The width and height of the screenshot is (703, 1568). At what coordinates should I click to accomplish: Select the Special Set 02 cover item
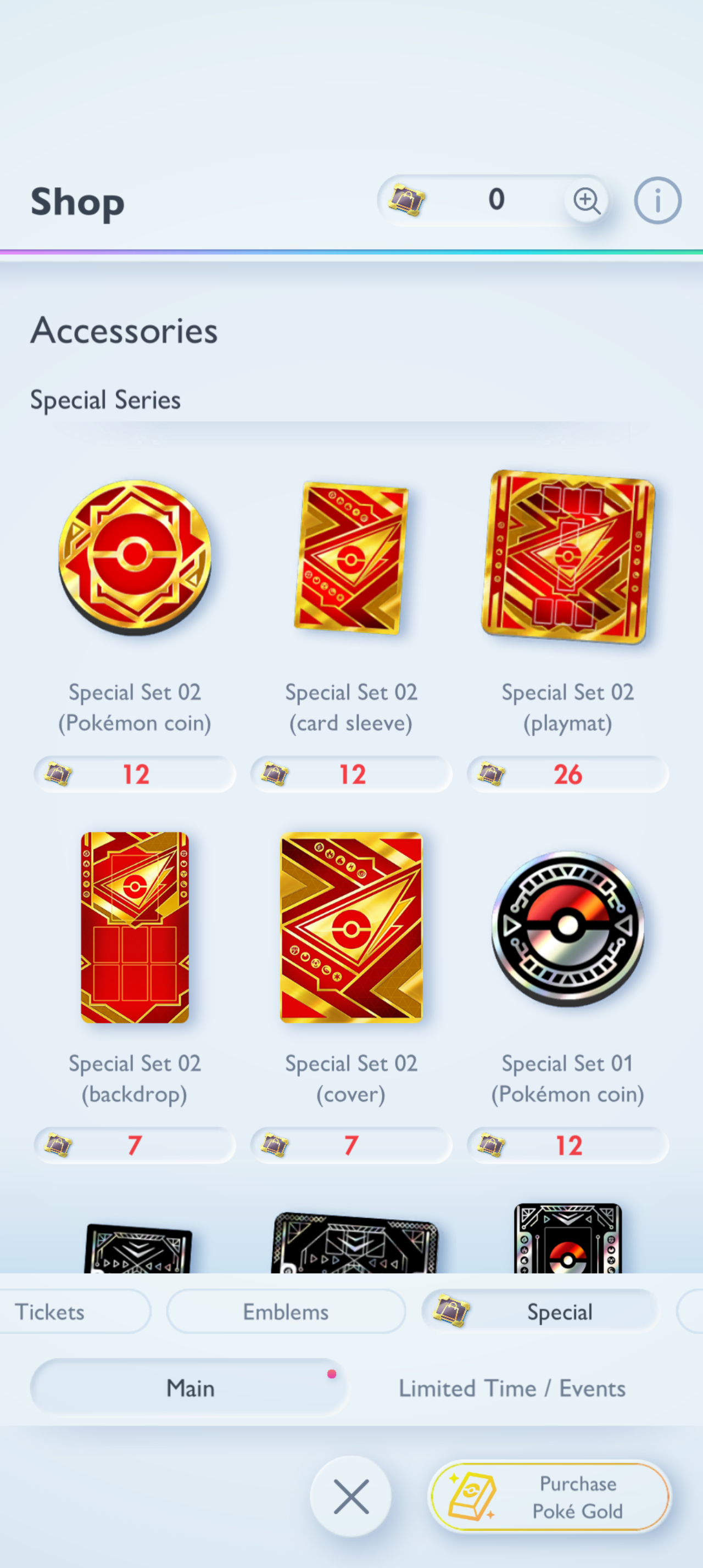[351, 928]
